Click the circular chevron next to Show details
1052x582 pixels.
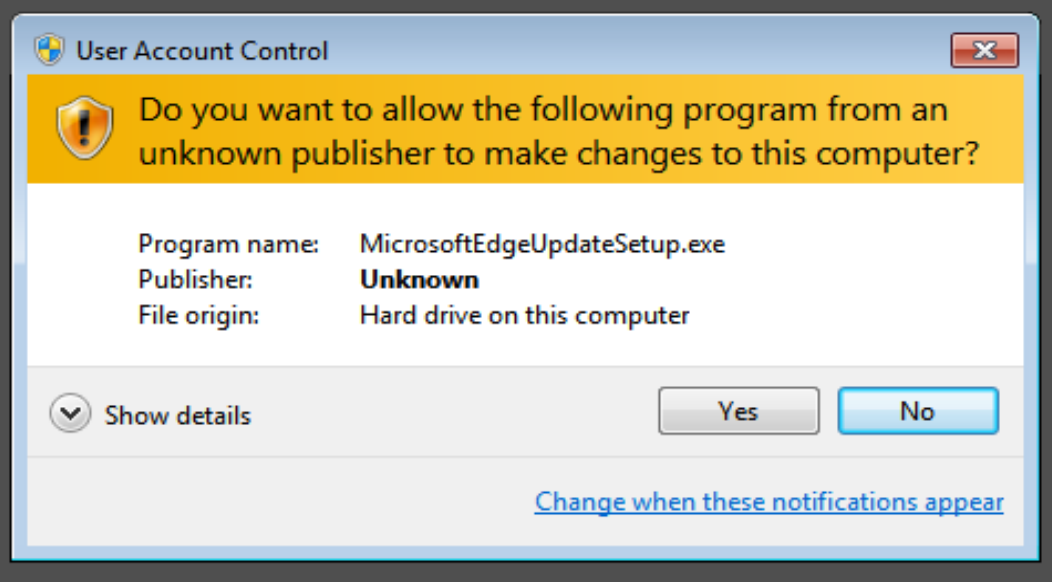point(69,411)
